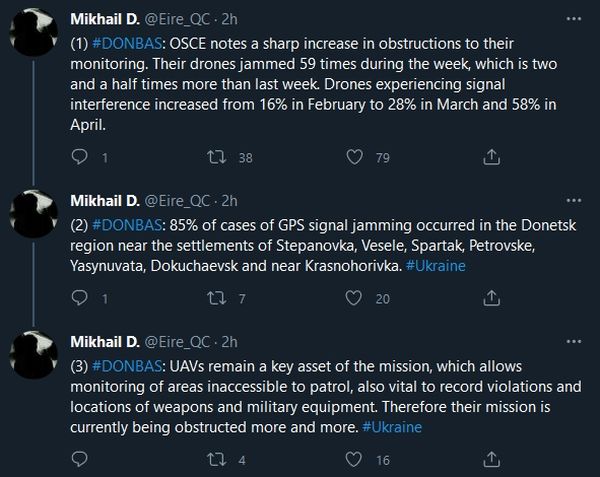Open #Ukraine hashtag in the third tweet

pyautogui.click(x=389, y=428)
